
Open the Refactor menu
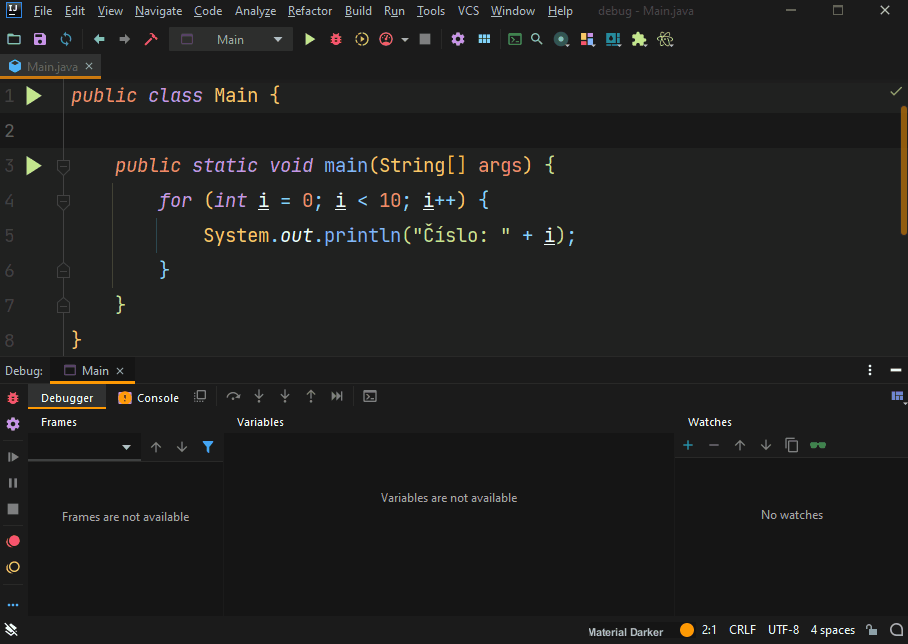[x=309, y=11]
